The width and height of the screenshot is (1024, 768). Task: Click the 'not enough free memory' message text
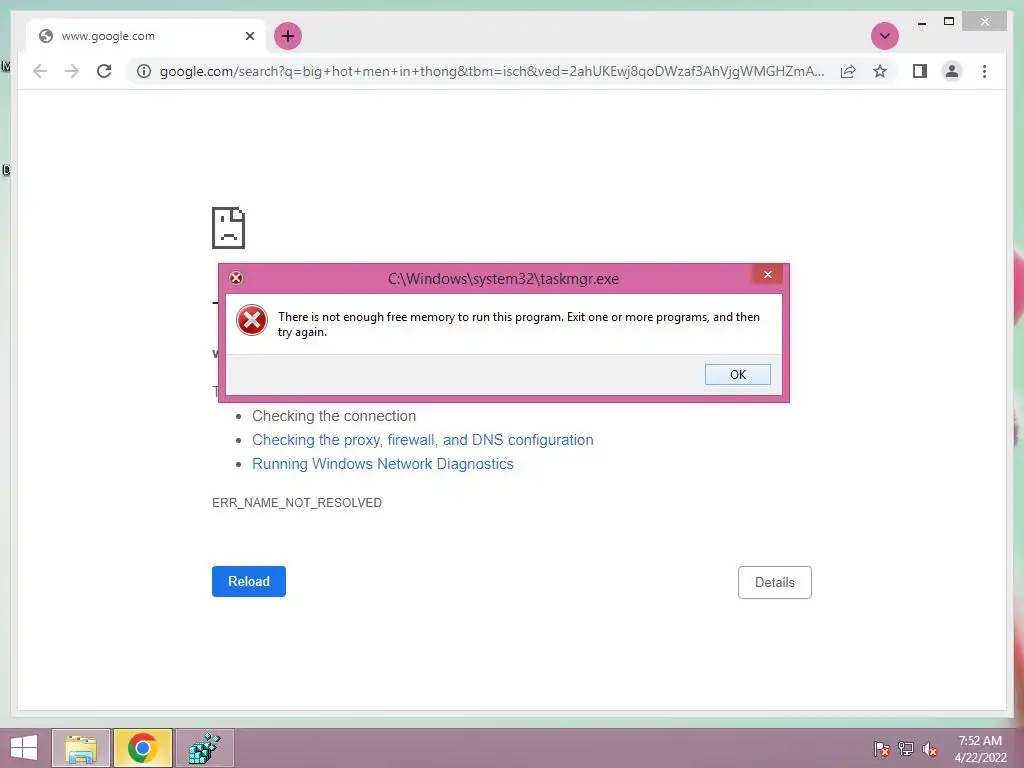point(519,324)
